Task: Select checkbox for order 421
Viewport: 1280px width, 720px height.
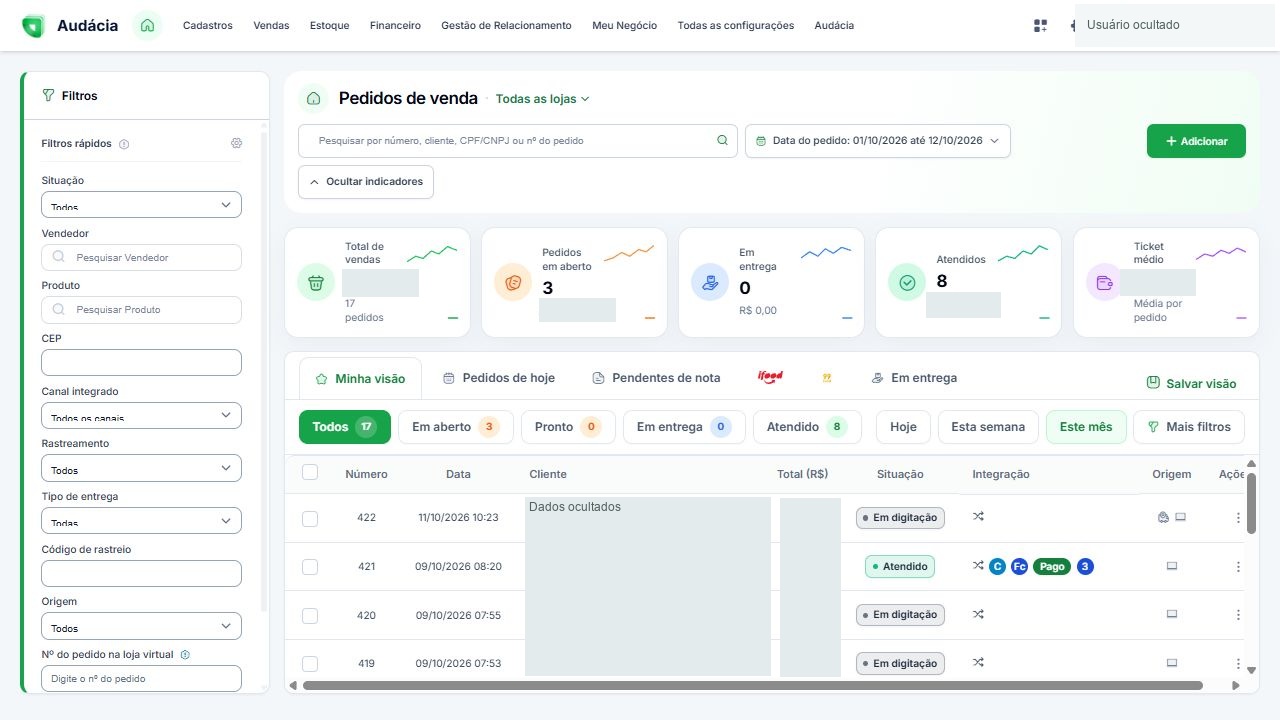Action: click(310, 567)
